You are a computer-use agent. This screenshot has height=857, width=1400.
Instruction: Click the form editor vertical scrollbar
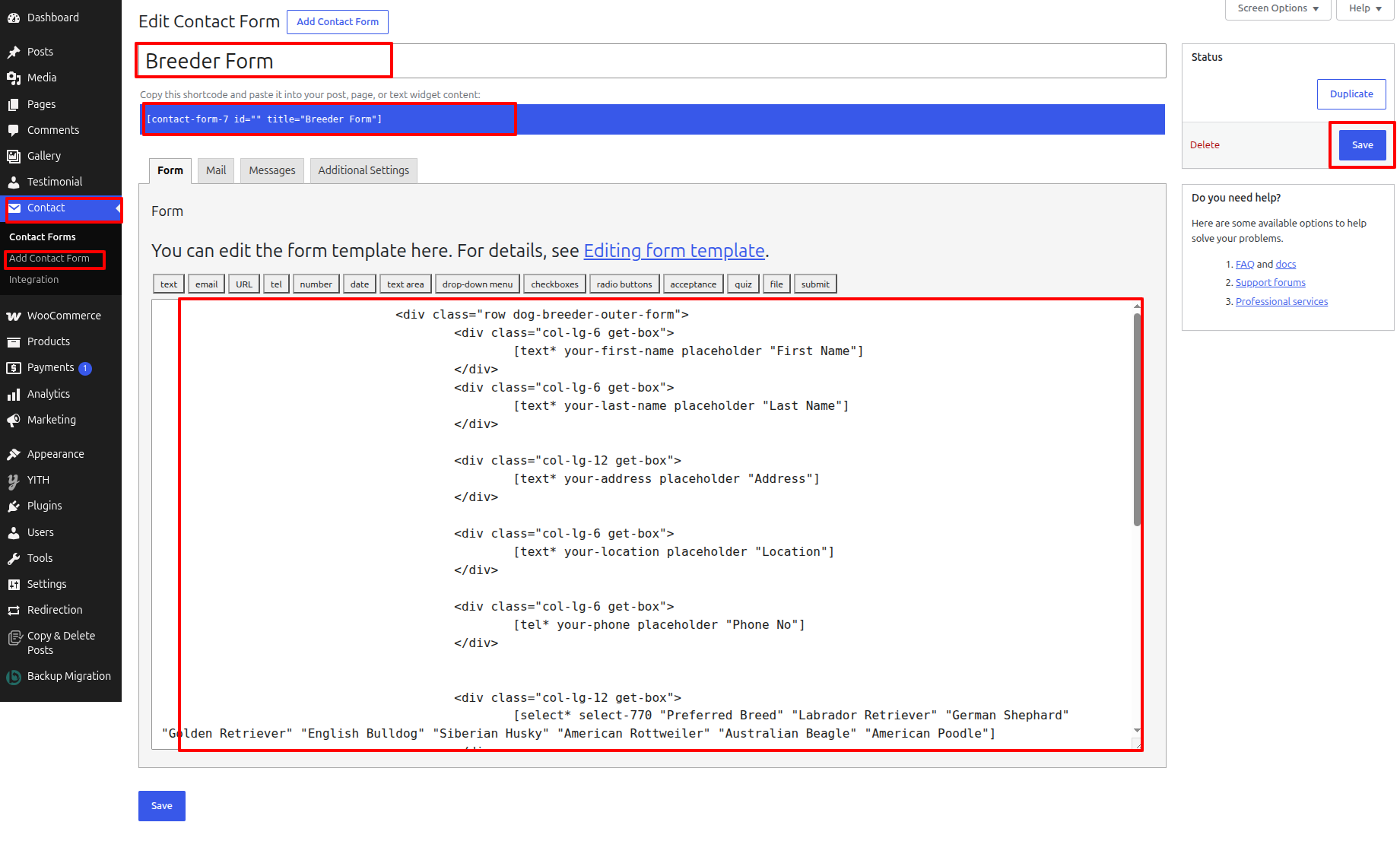click(1137, 419)
